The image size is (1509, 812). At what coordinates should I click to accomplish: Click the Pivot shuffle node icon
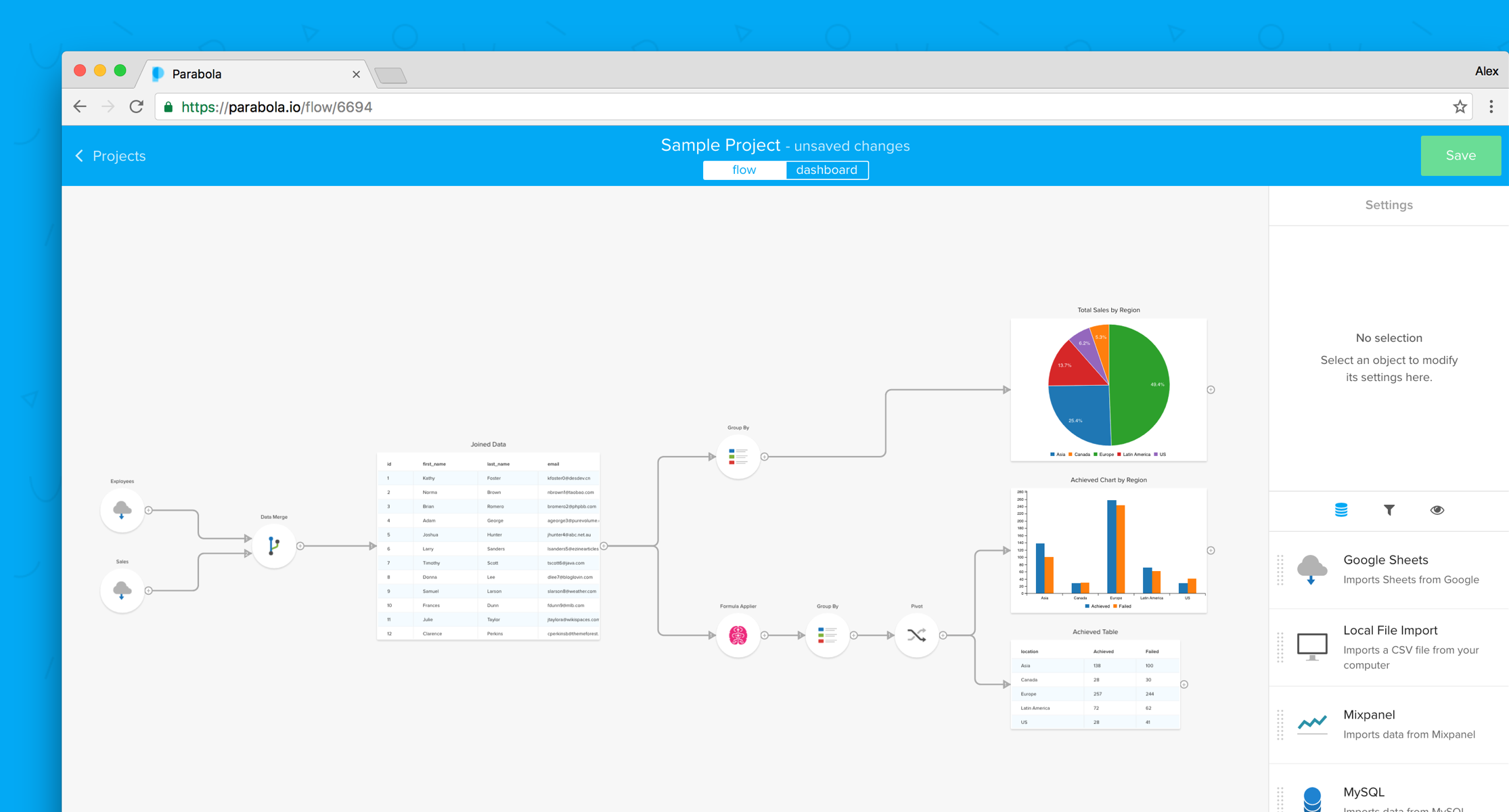916,635
